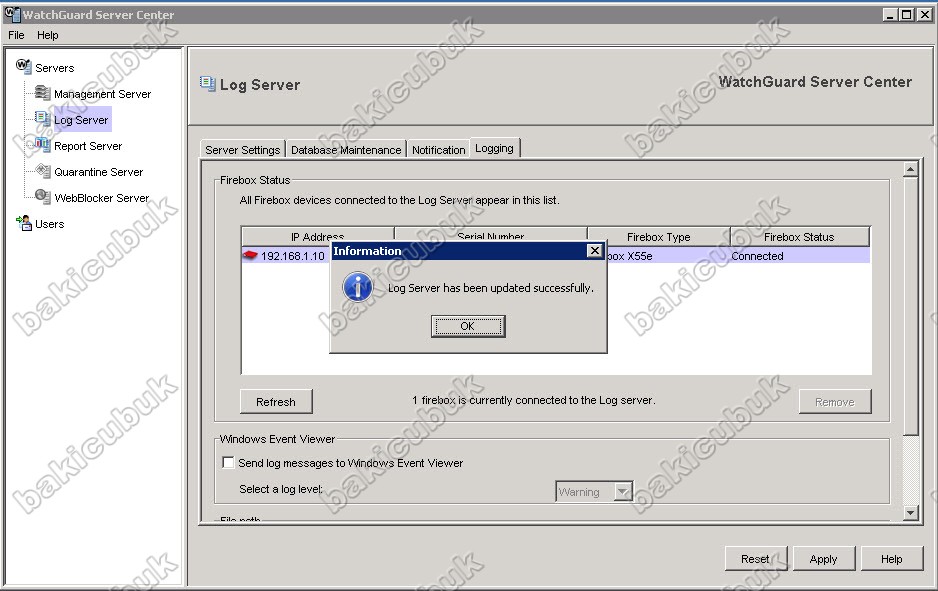The width and height of the screenshot is (938, 591).
Task: Select Management Server in the tree
Action: pos(102,94)
